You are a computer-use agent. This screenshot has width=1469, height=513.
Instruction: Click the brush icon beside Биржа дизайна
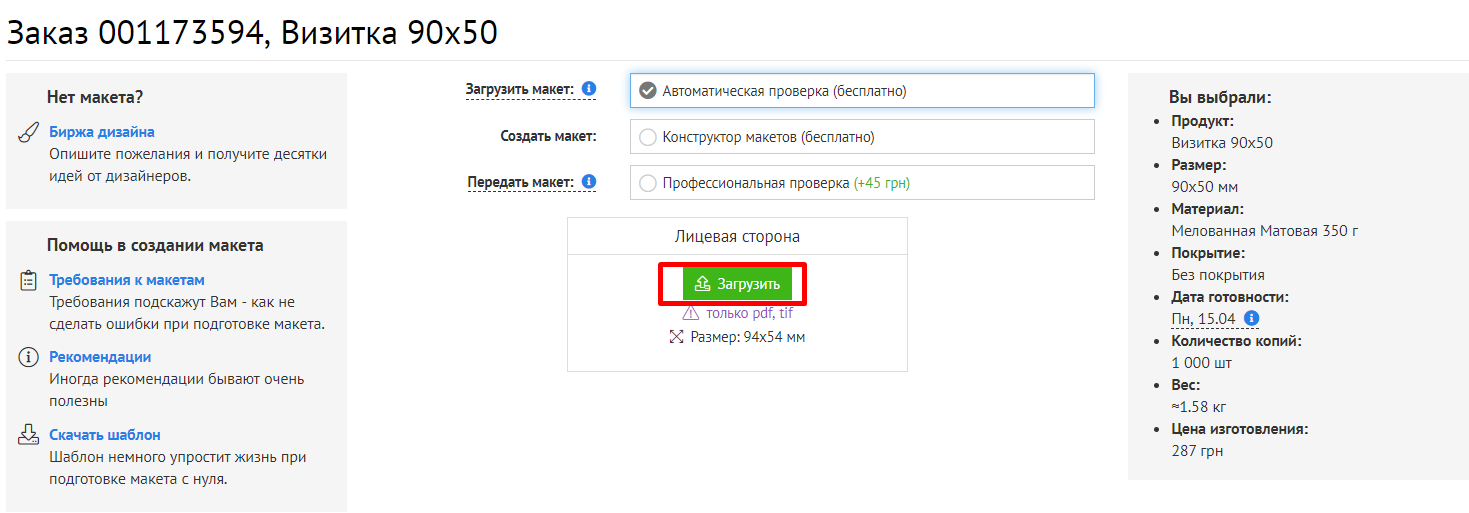click(x=29, y=133)
